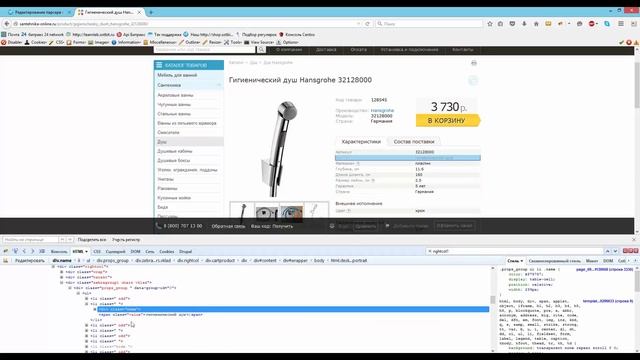Open Консоль Centos bookmark
The width and height of the screenshot is (640, 360).
296,35
